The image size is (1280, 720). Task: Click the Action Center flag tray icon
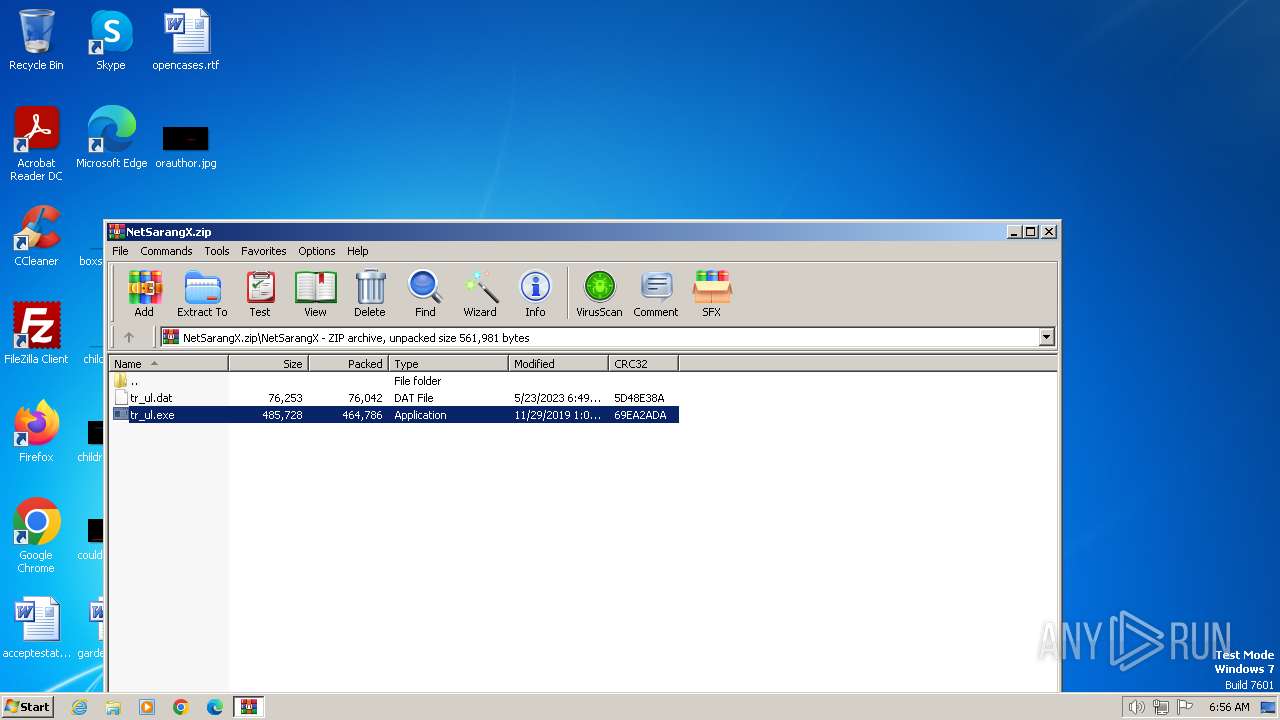(x=1185, y=707)
